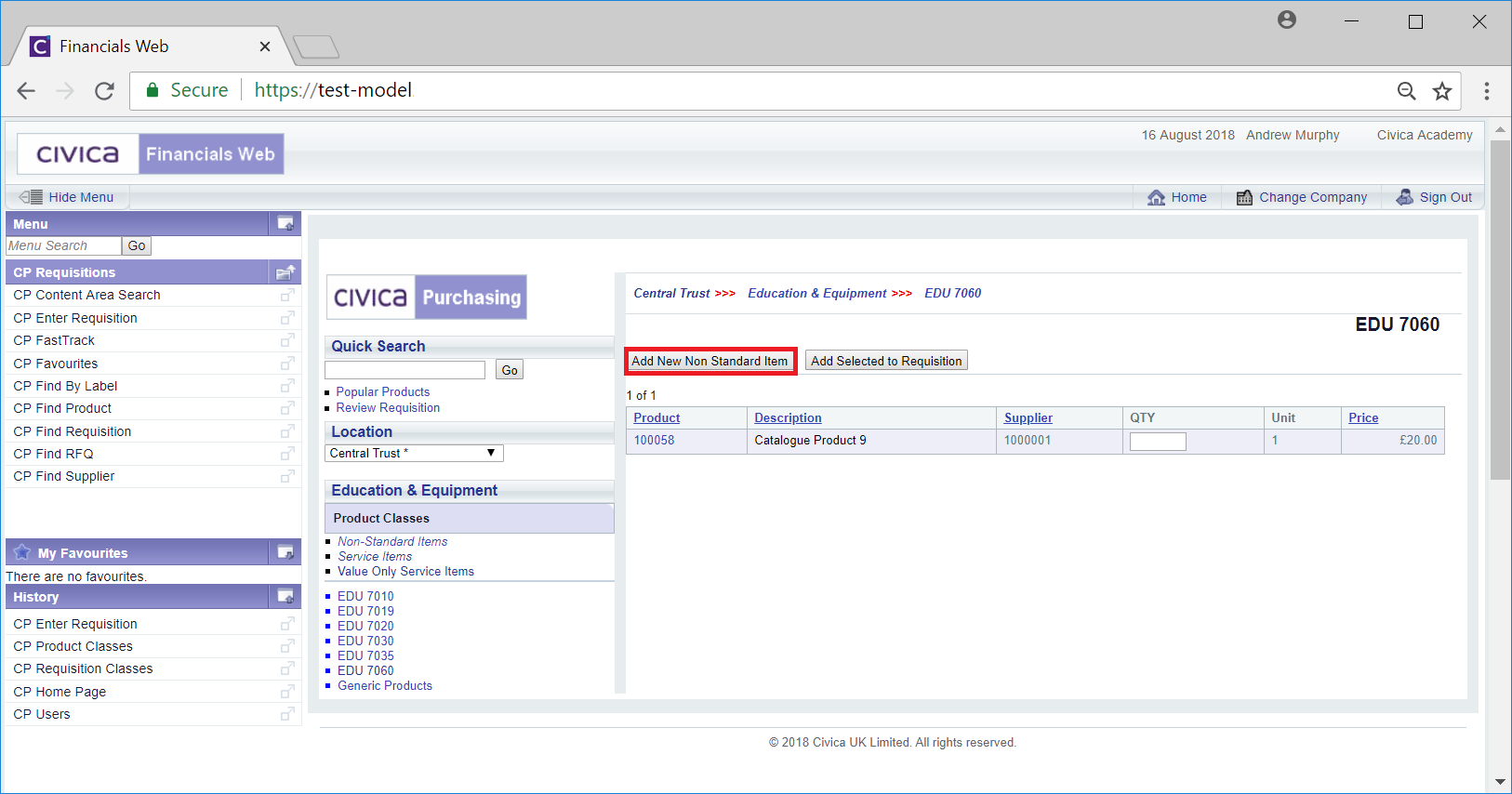
Task: Click the CP Requisitions header icon
Action: coord(285,272)
